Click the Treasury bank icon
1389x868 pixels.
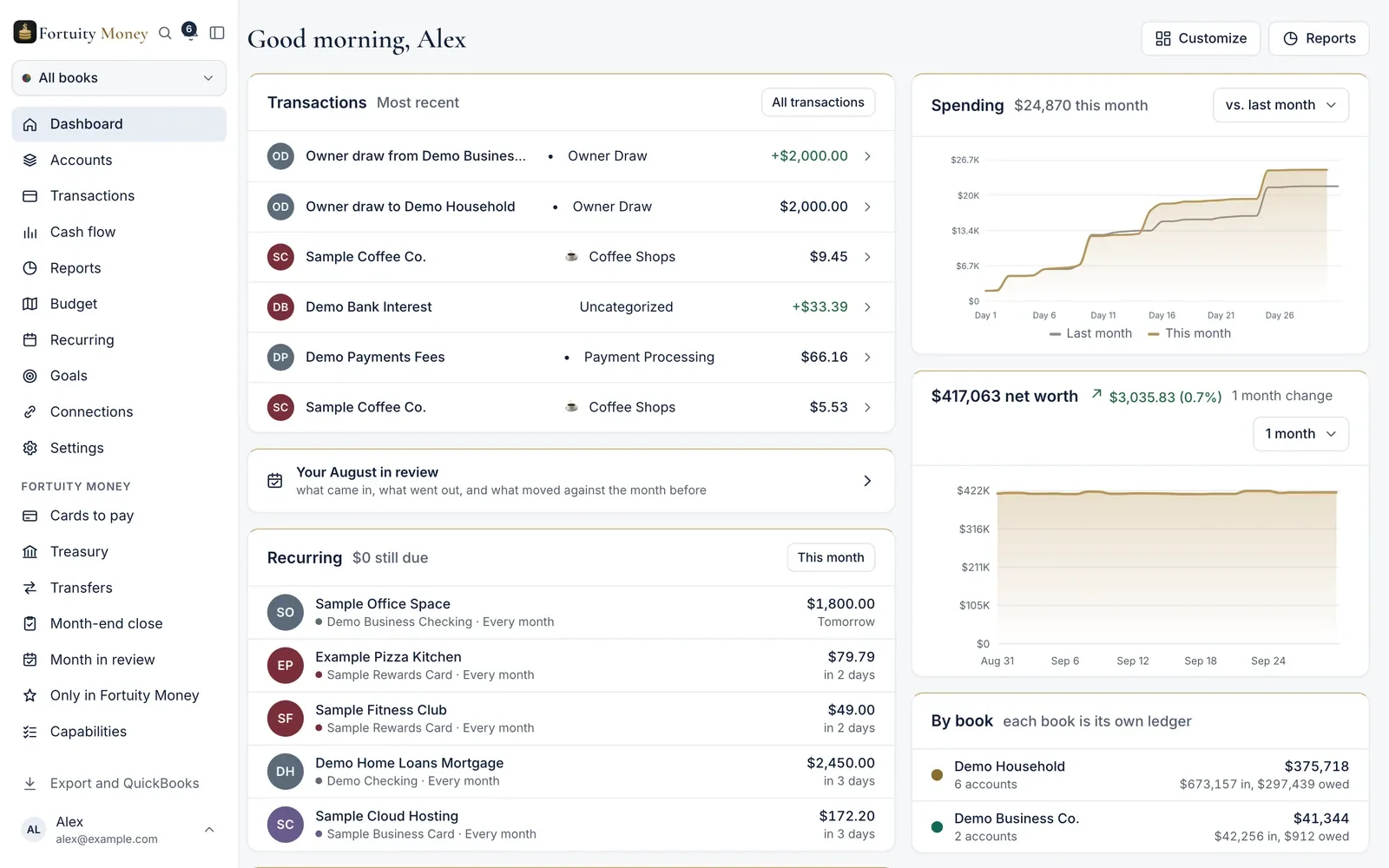tap(30, 552)
